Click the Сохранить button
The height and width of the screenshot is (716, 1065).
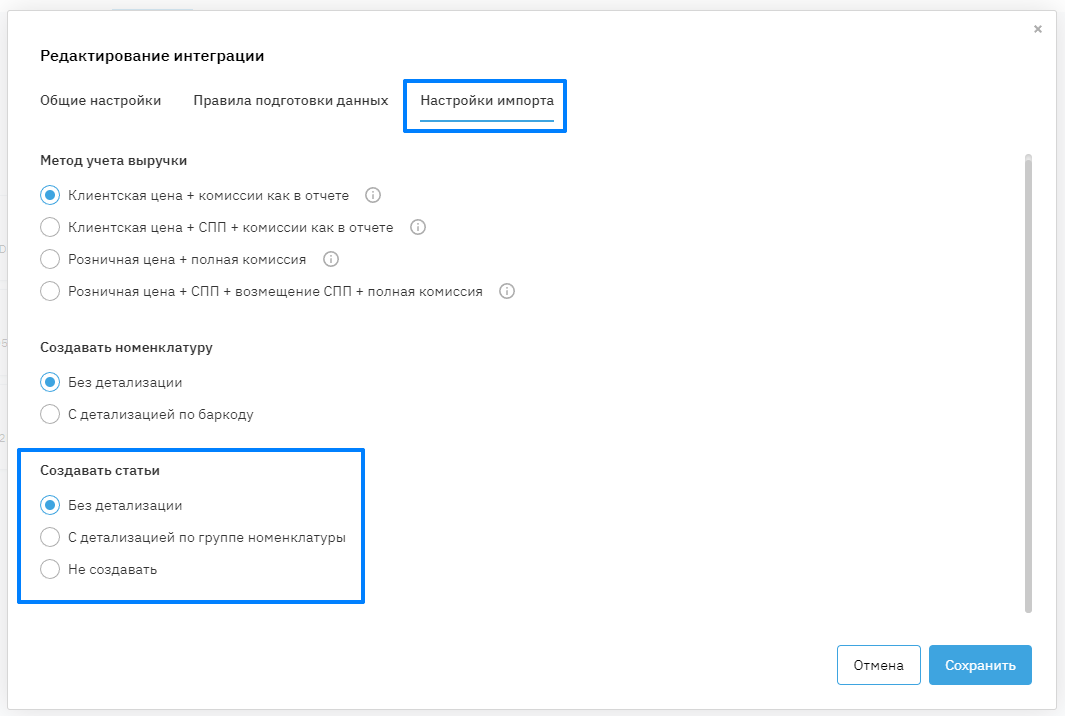click(x=979, y=665)
